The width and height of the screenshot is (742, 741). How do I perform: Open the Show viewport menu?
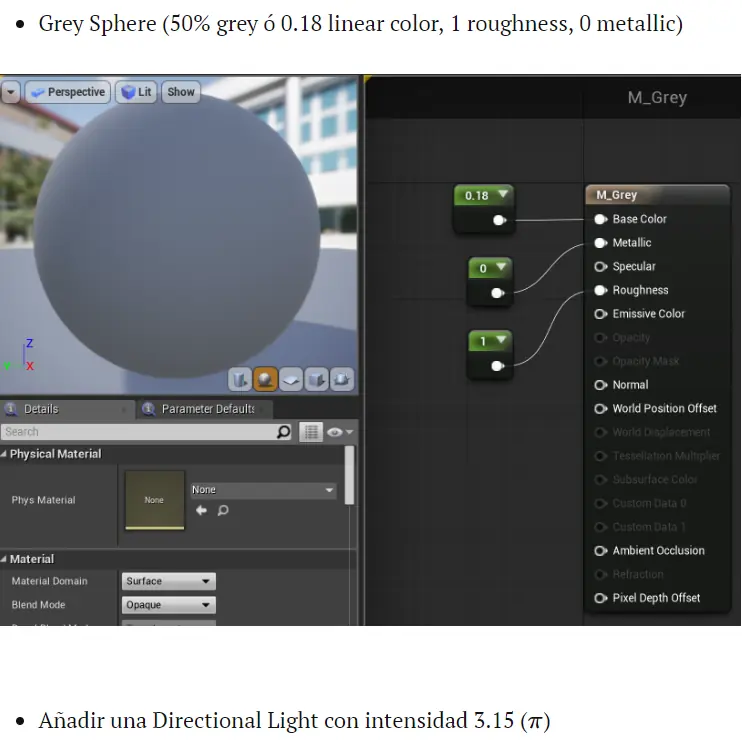coord(181,92)
